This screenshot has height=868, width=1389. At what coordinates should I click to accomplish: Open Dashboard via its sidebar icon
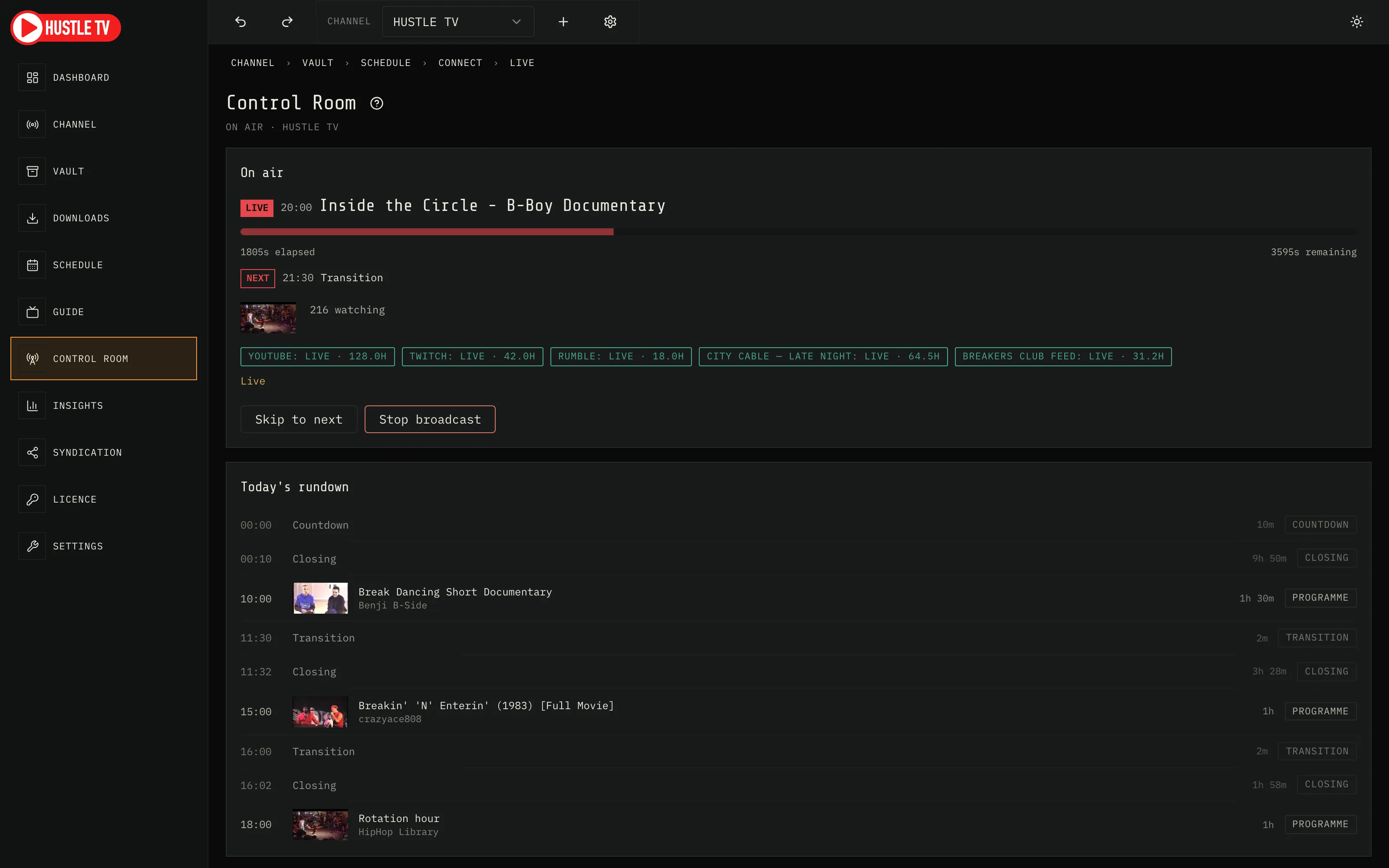pos(32,78)
